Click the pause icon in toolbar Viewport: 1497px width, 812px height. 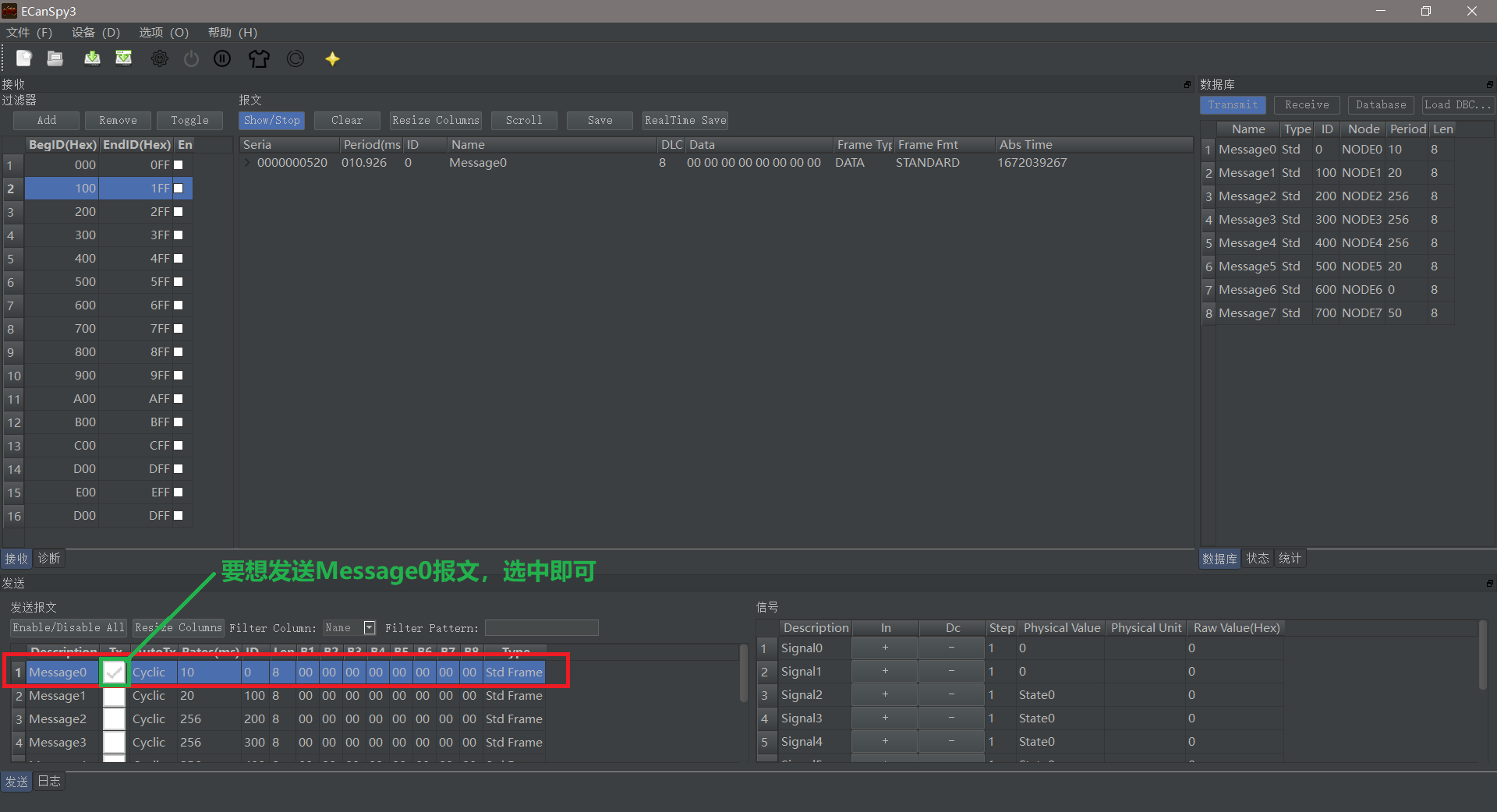click(x=222, y=58)
